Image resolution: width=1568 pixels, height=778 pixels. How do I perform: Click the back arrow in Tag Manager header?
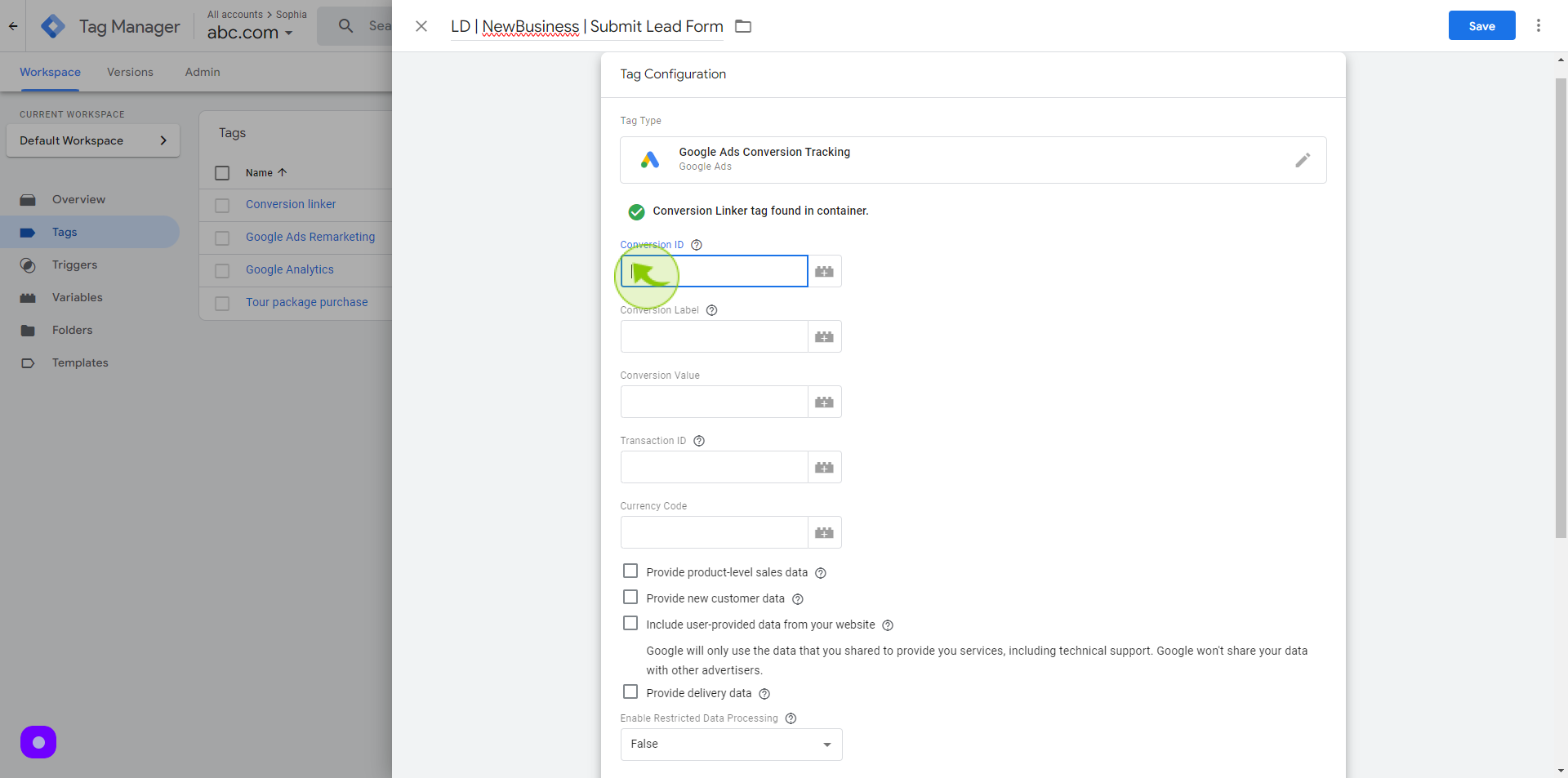pyautogui.click(x=13, y=26)
